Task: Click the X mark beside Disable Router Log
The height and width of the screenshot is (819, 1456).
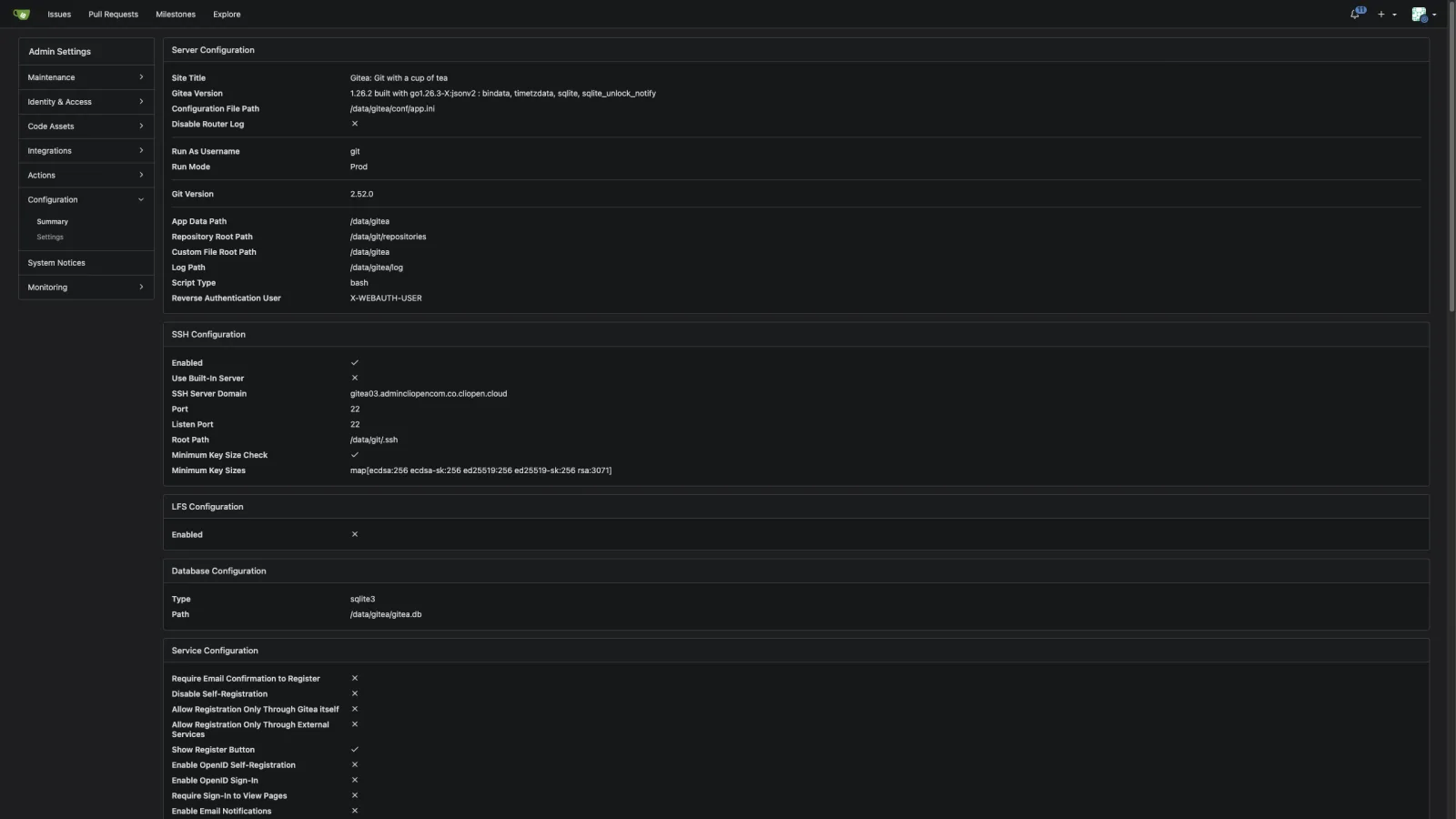Action: (355, 124)
